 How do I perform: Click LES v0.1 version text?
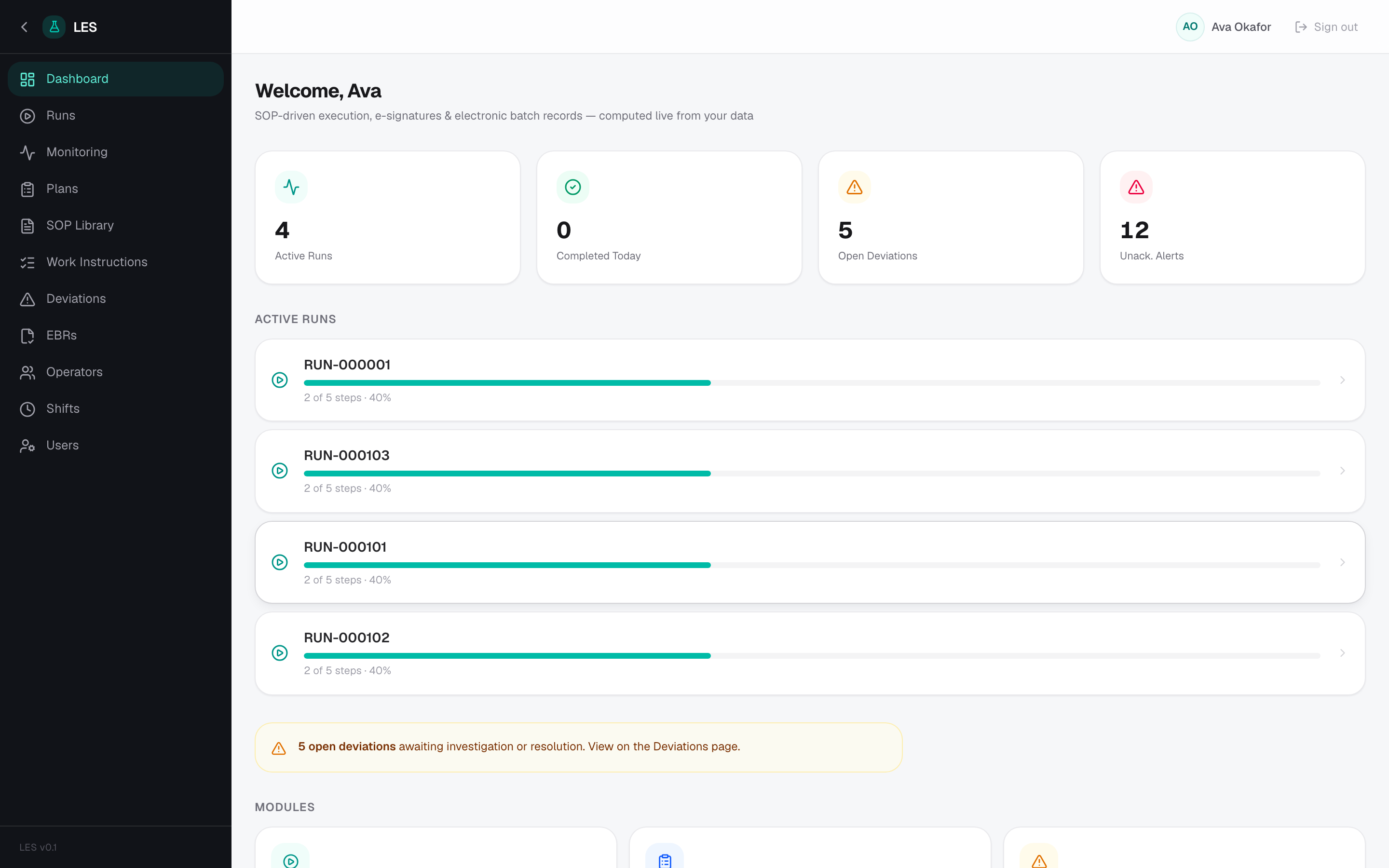38,847
